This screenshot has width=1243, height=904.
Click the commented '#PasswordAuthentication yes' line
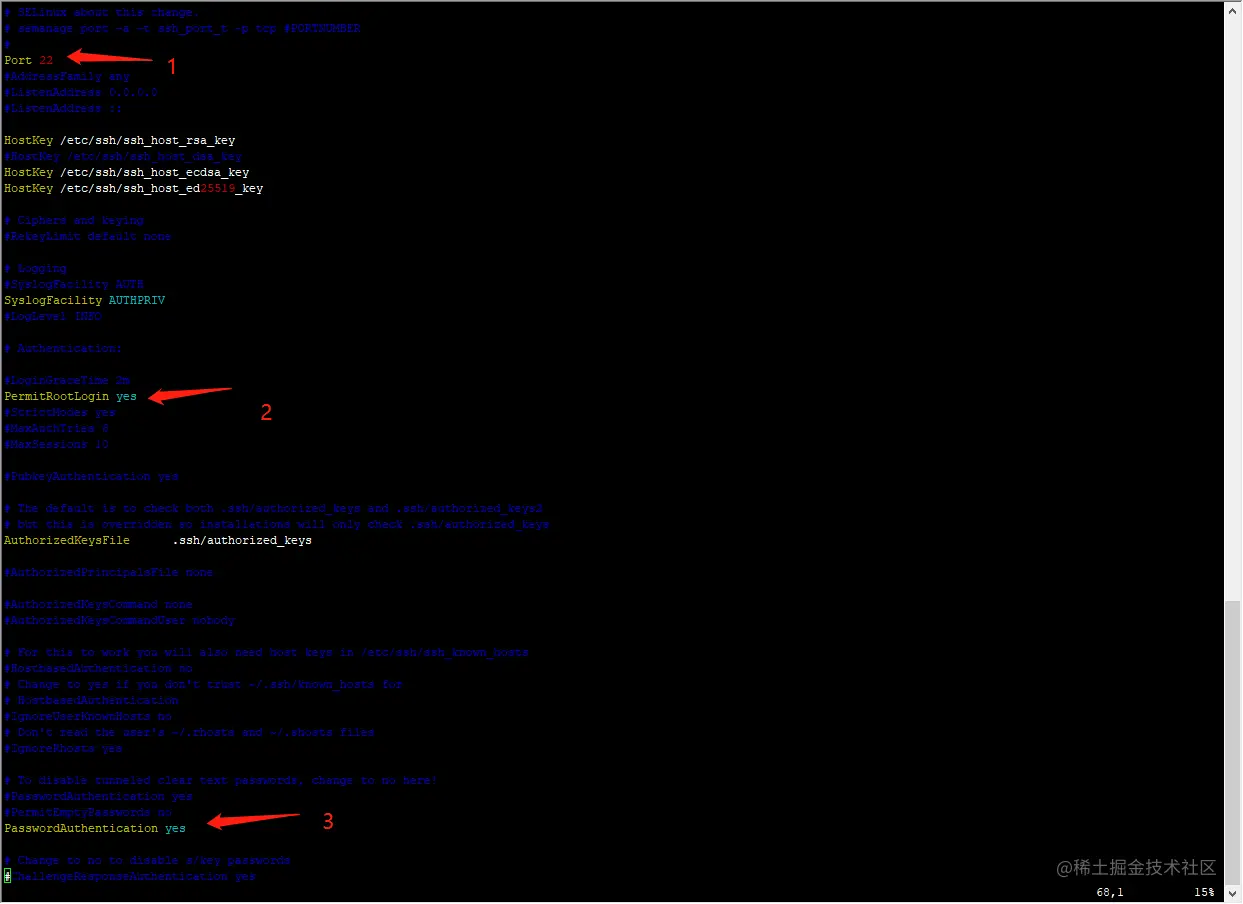(98, 797)
